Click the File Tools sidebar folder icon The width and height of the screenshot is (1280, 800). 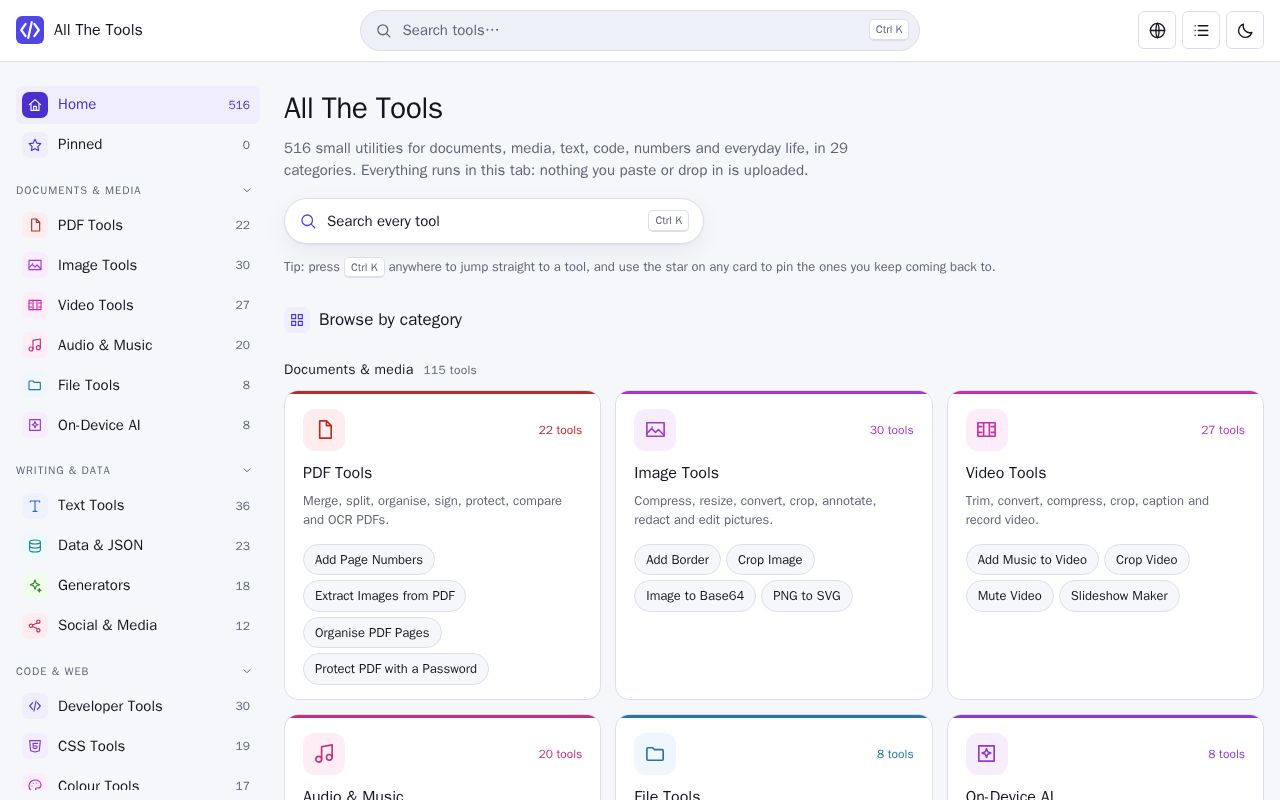tap(35, 385)
